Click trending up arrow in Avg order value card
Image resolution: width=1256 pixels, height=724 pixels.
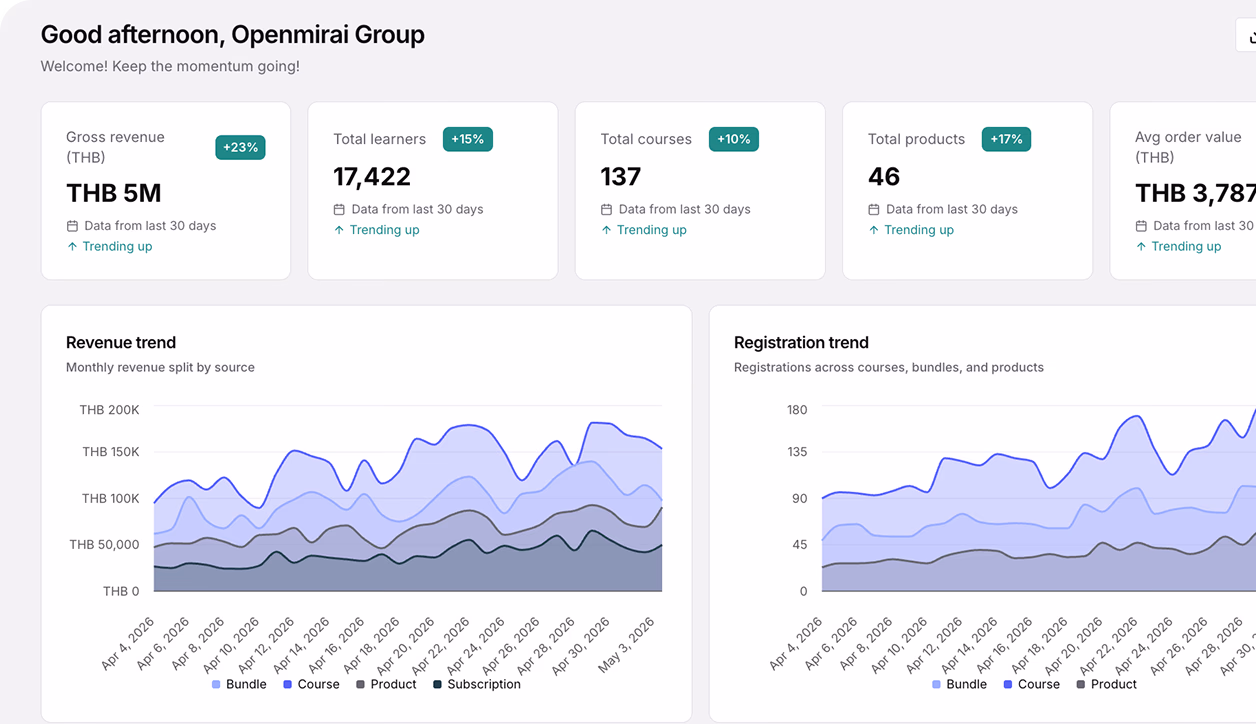[x=1141, y=246]
